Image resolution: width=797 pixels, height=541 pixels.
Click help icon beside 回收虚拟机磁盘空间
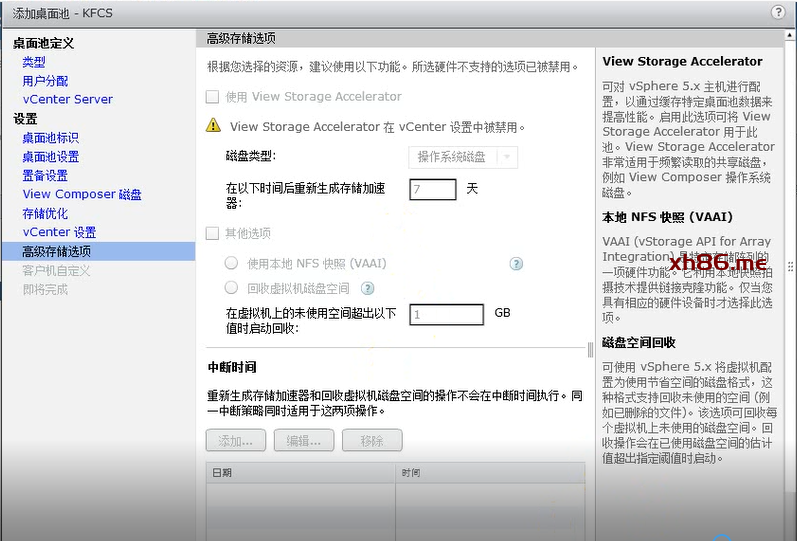(x=367, y=288)
